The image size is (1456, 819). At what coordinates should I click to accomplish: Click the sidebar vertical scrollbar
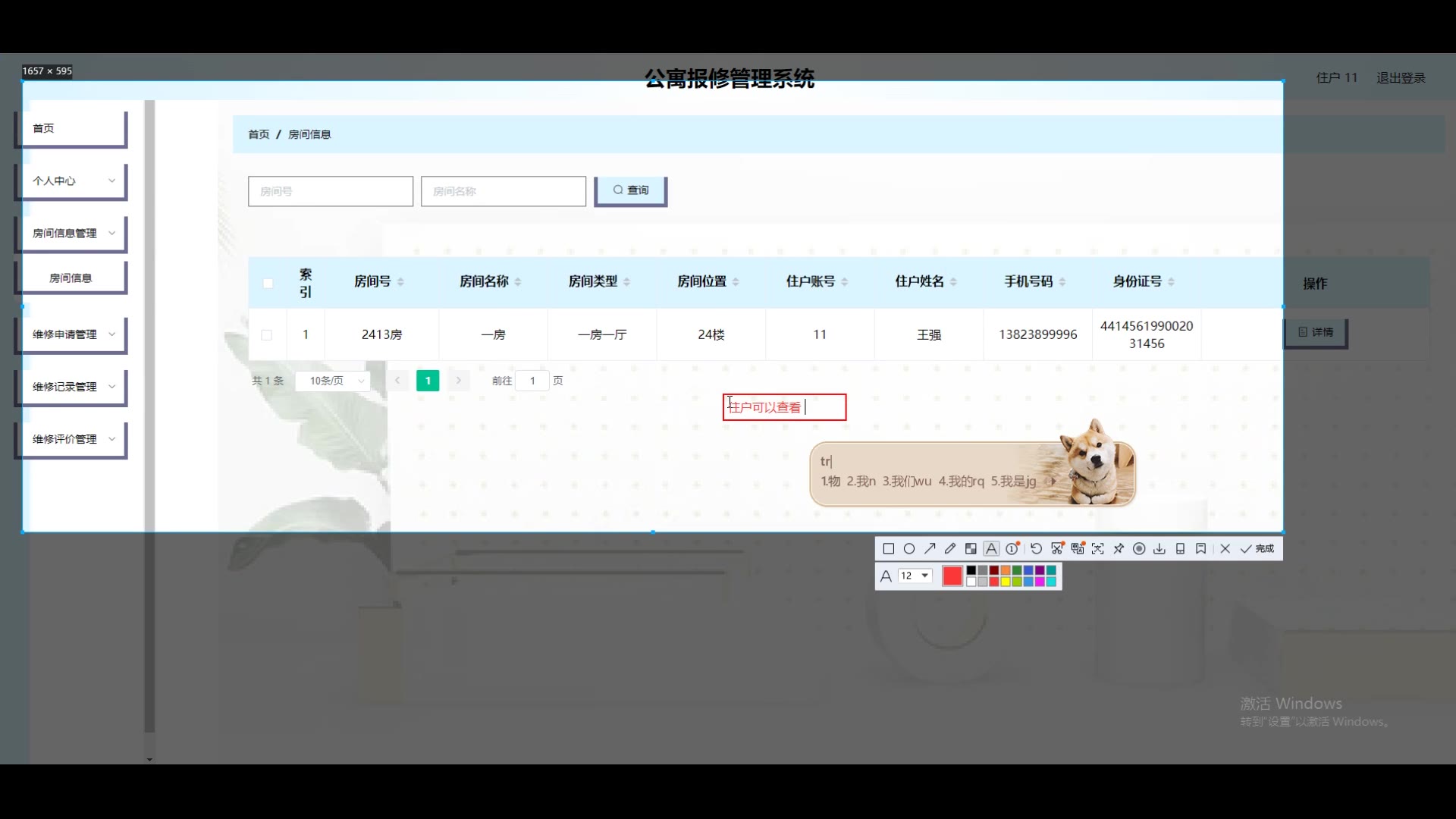point(149,417)
